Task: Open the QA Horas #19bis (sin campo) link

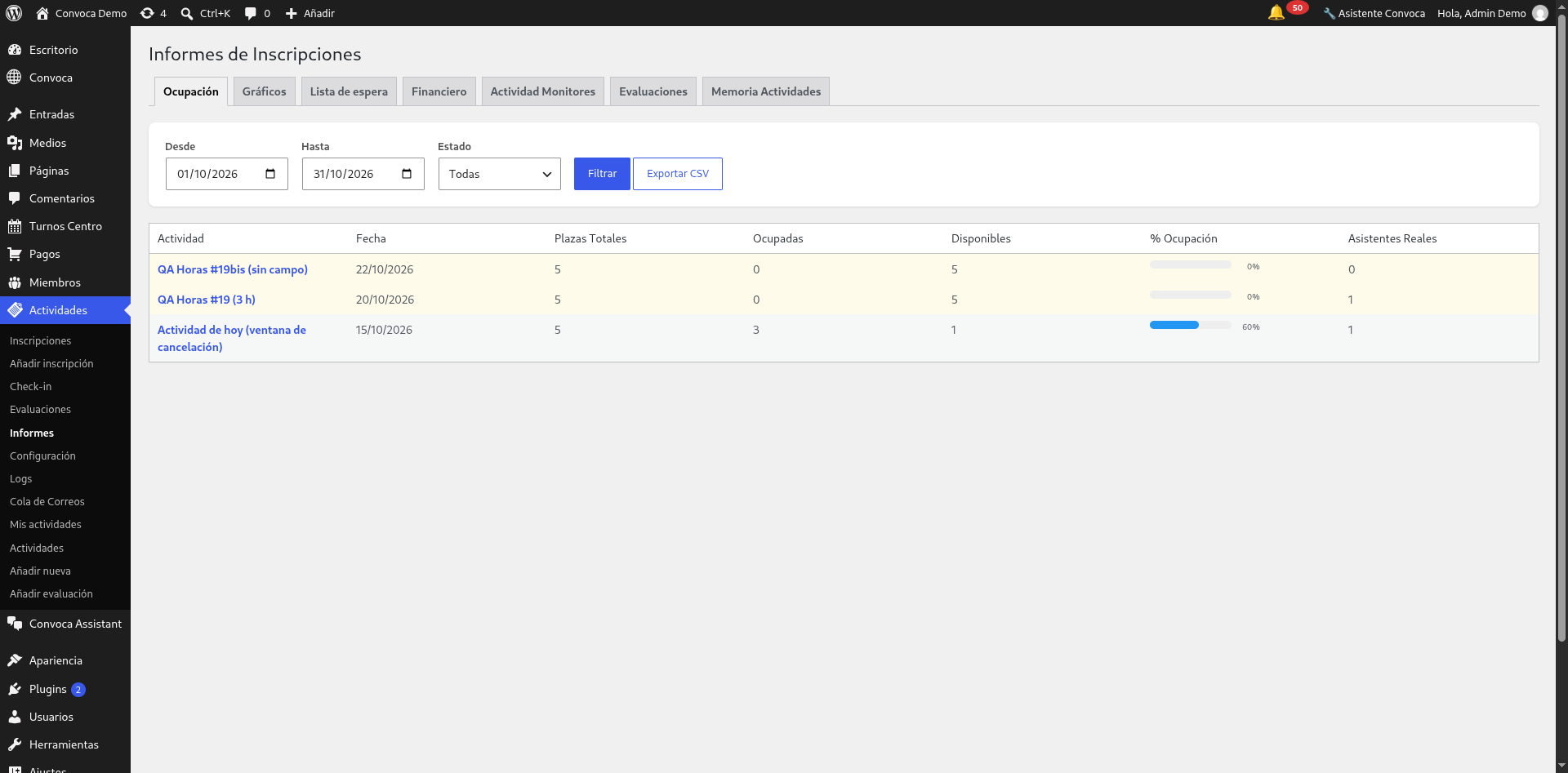Action: (x=233, y=269)
